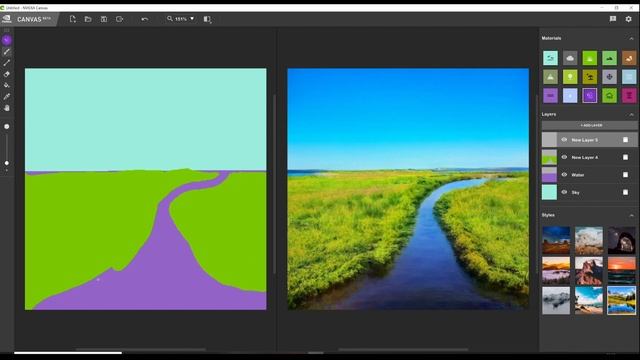Select the Brush tool in left toolbar
The image size is (640, 360).
tap(7, 52)
